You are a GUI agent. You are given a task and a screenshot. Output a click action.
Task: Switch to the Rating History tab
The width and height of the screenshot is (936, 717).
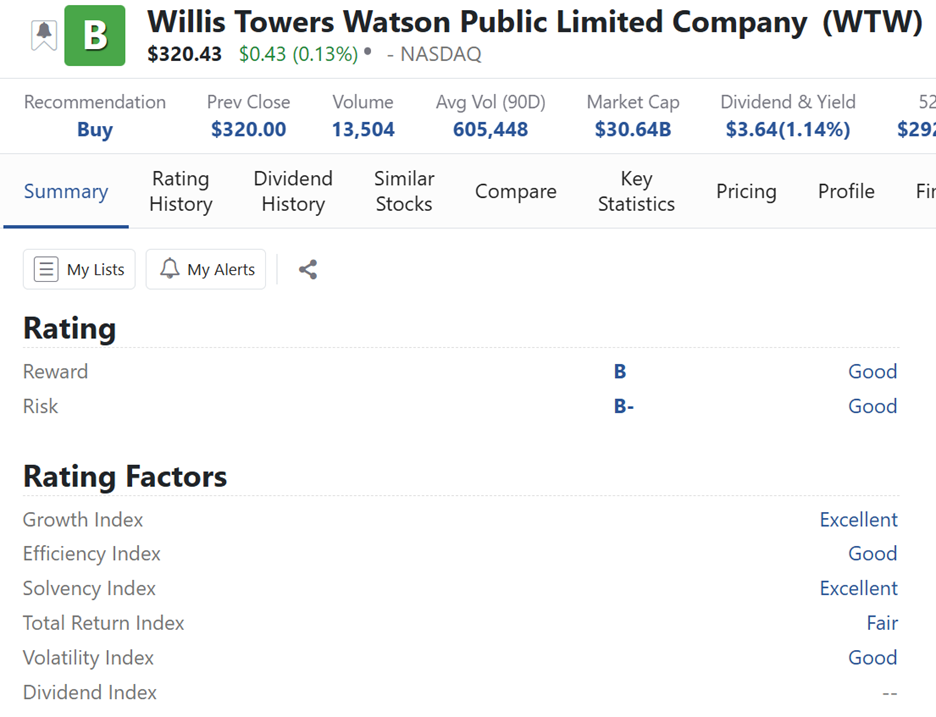pos(180,191)
